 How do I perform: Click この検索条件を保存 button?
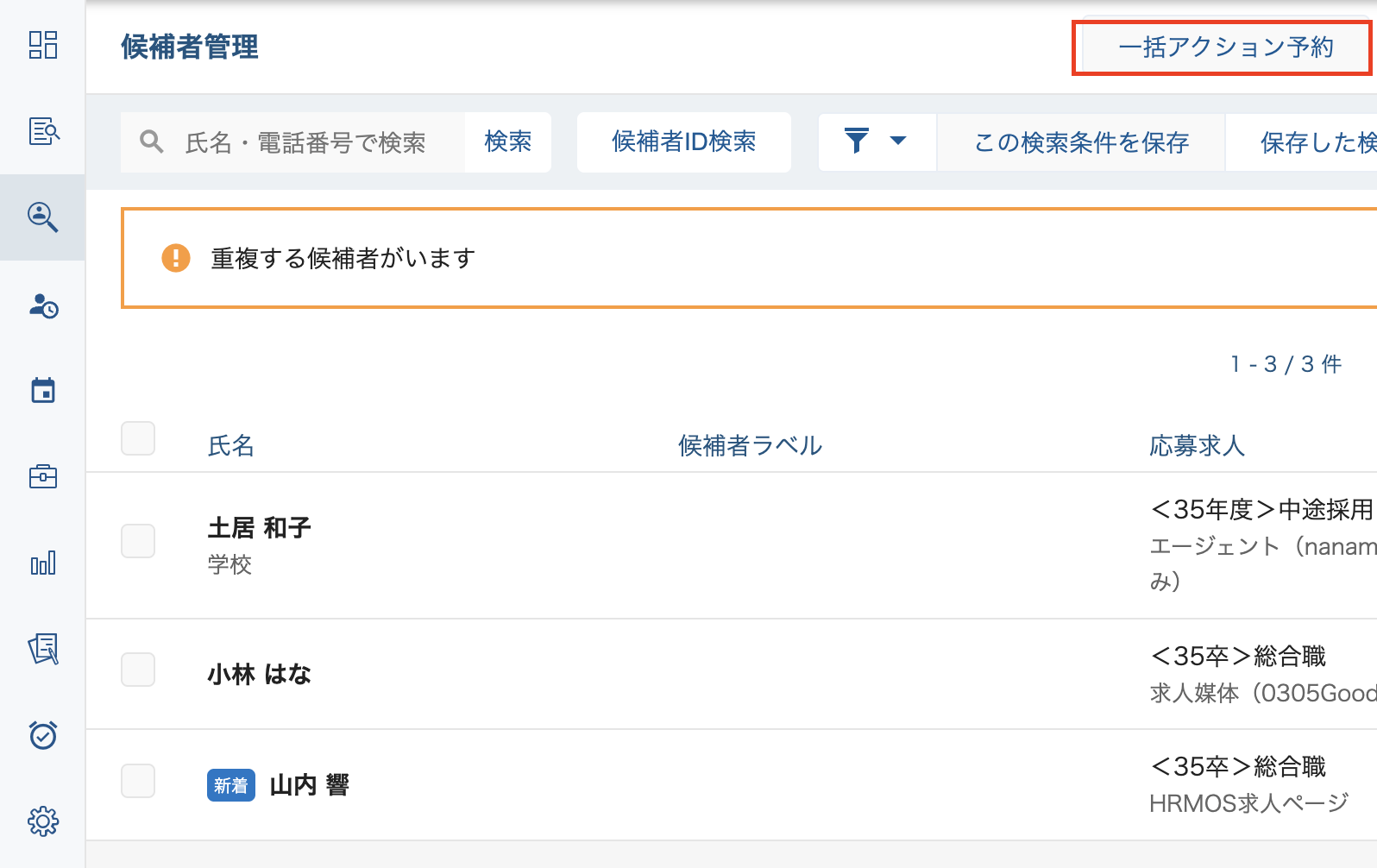[x=1081, y=142]
